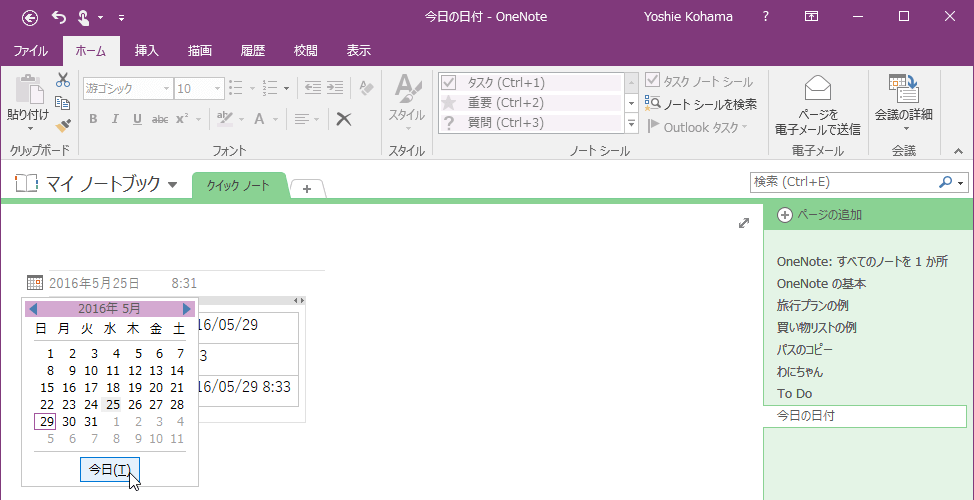Switch to the 履歴 tab

(253, 51)
